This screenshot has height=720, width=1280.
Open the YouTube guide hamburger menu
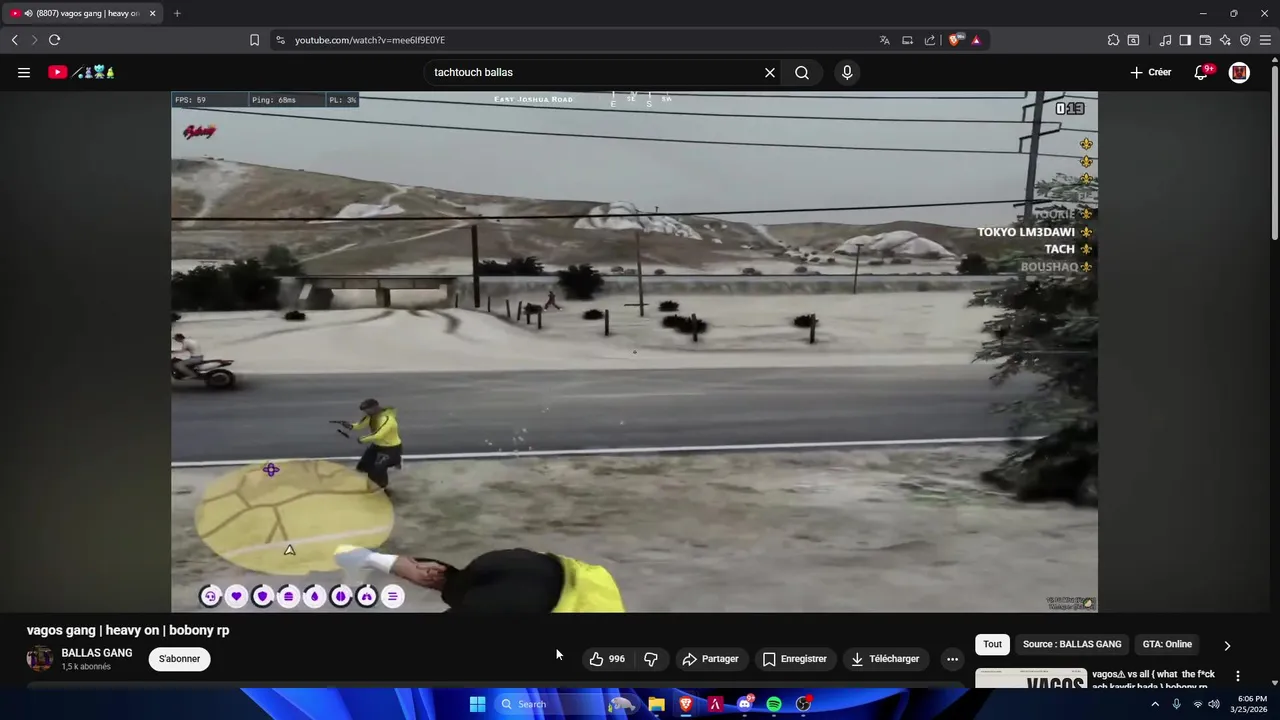click(x=24, y=72)
